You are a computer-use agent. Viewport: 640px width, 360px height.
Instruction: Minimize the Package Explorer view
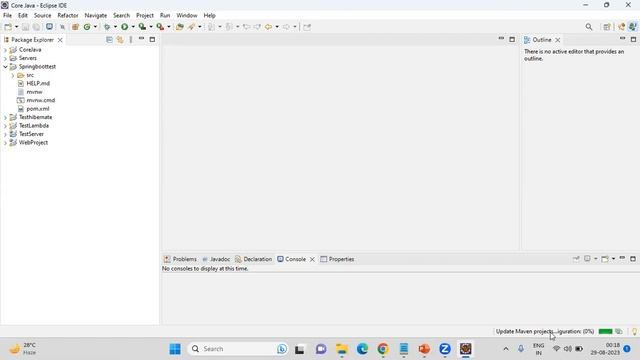click(x=141, y=39)
